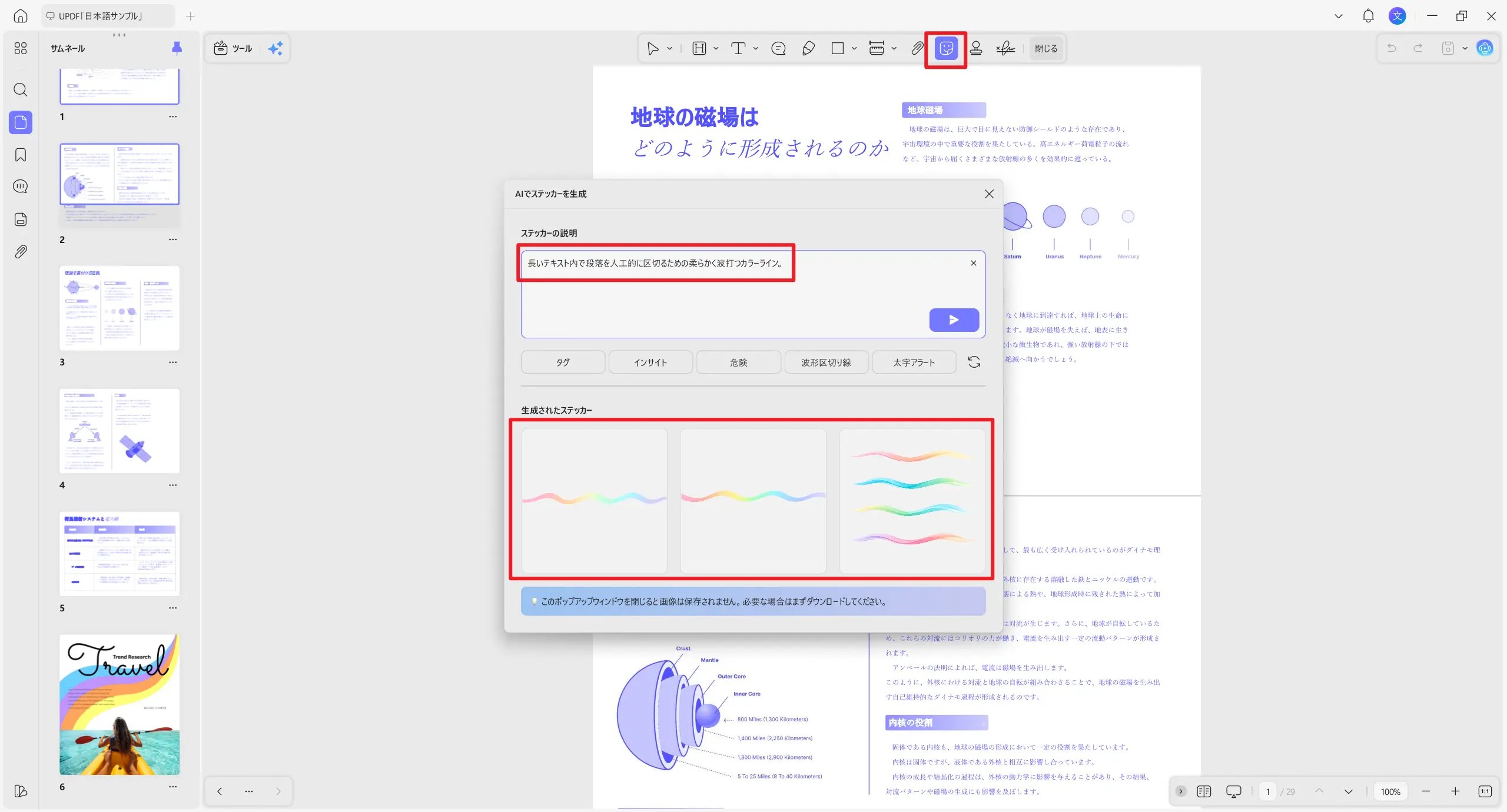Select the stamp tool icon
The width and height of the screenshot is (1507, 812).
(976, 49)
